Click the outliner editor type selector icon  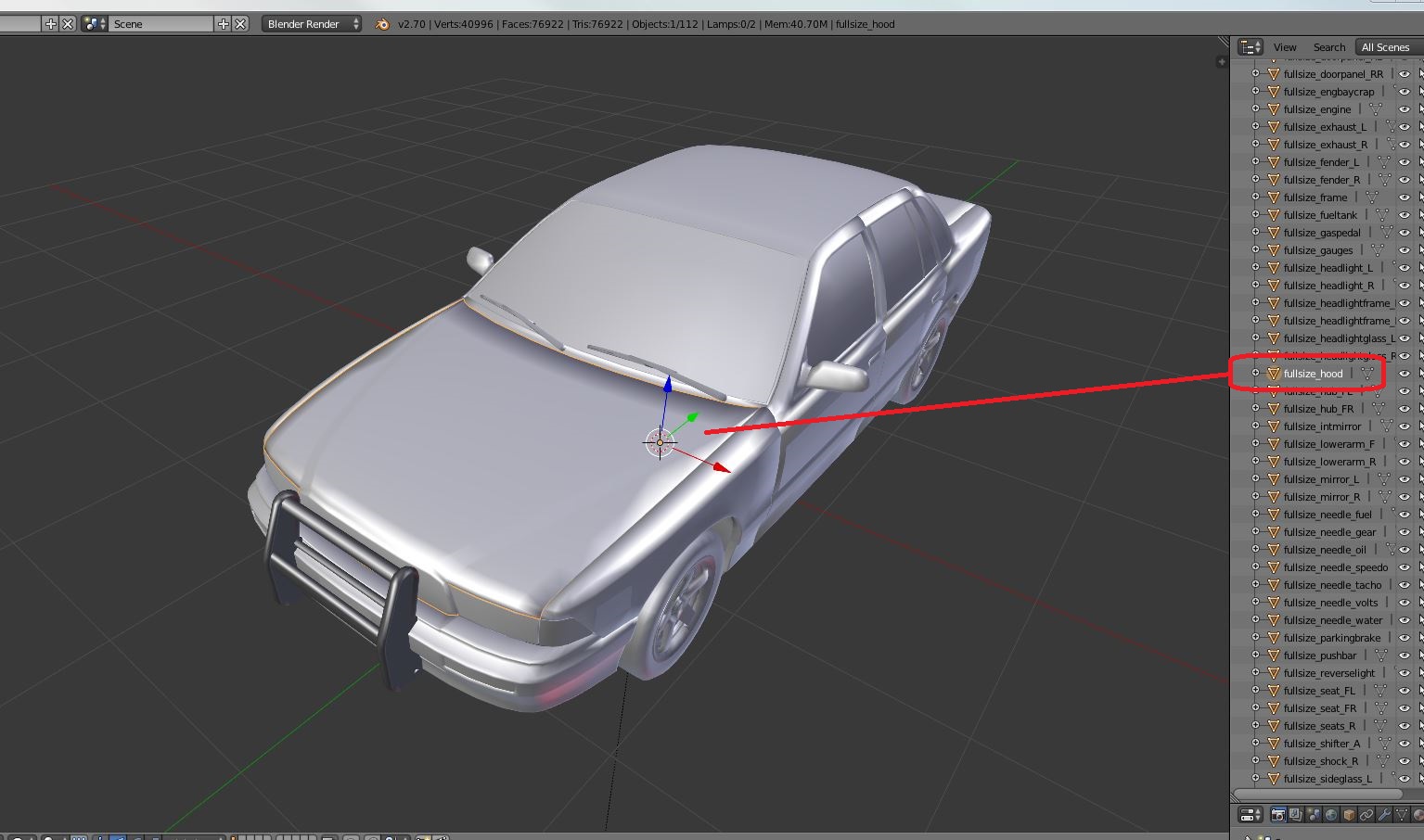(1251, 47)
